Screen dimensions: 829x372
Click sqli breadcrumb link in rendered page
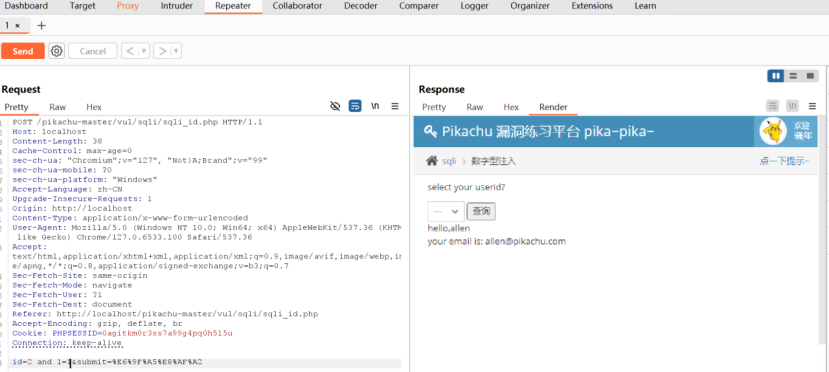449,161
